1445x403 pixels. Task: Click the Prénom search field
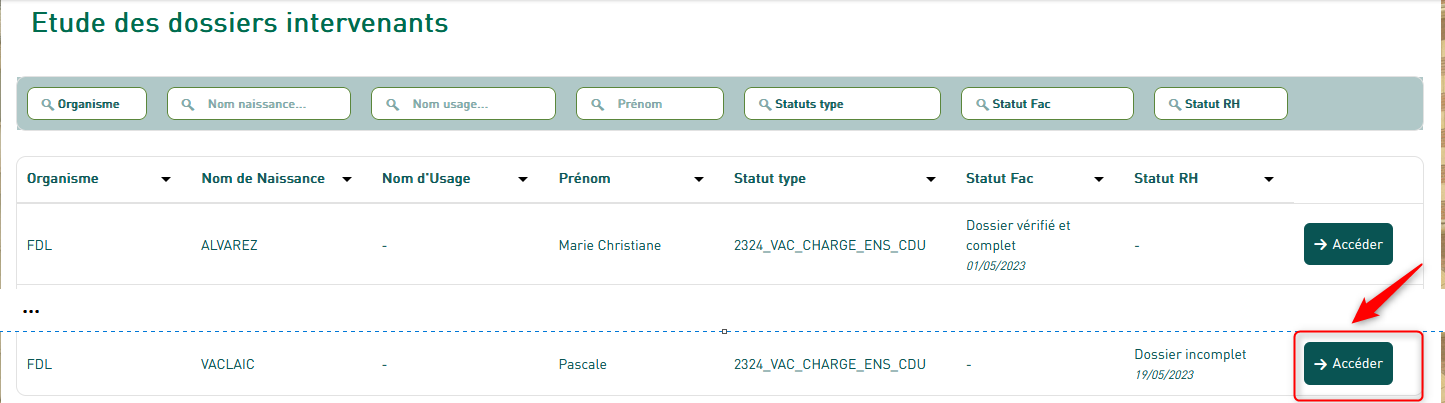tap(650, 104)
